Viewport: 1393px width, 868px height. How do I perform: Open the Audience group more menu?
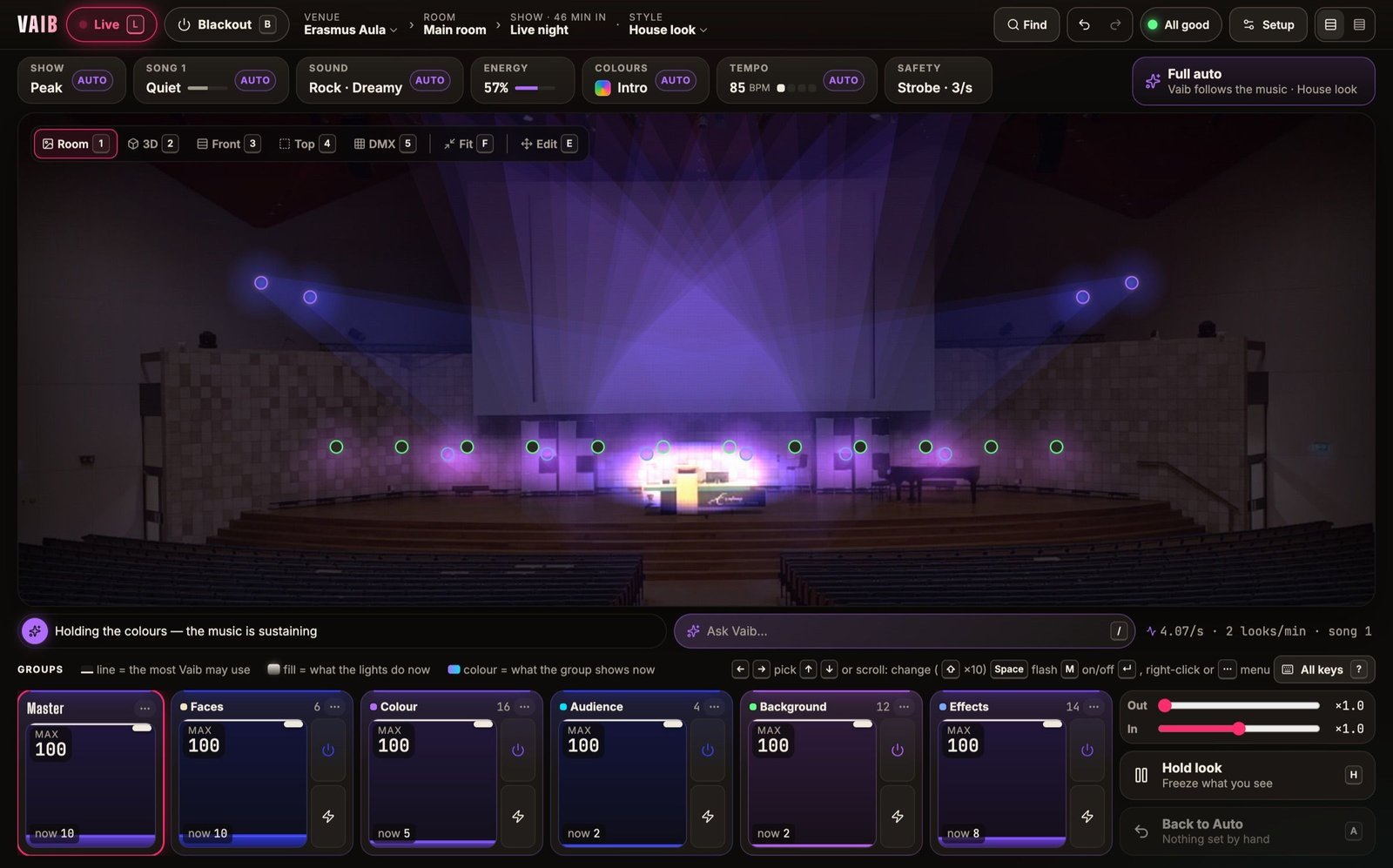(714, 707)
